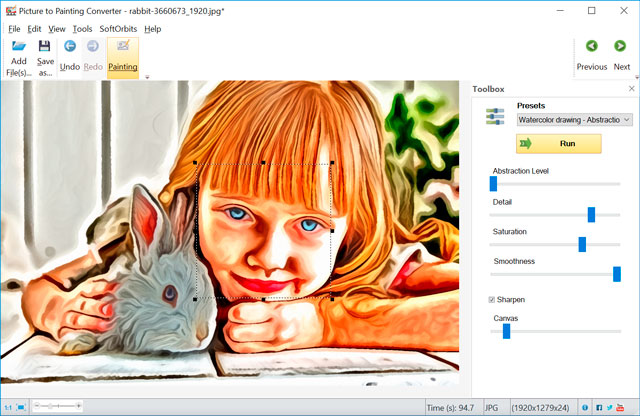The height and width of the screenshot is (416, 640).
Task: Open the Presets dropdown list
Action: pos(574,119)
